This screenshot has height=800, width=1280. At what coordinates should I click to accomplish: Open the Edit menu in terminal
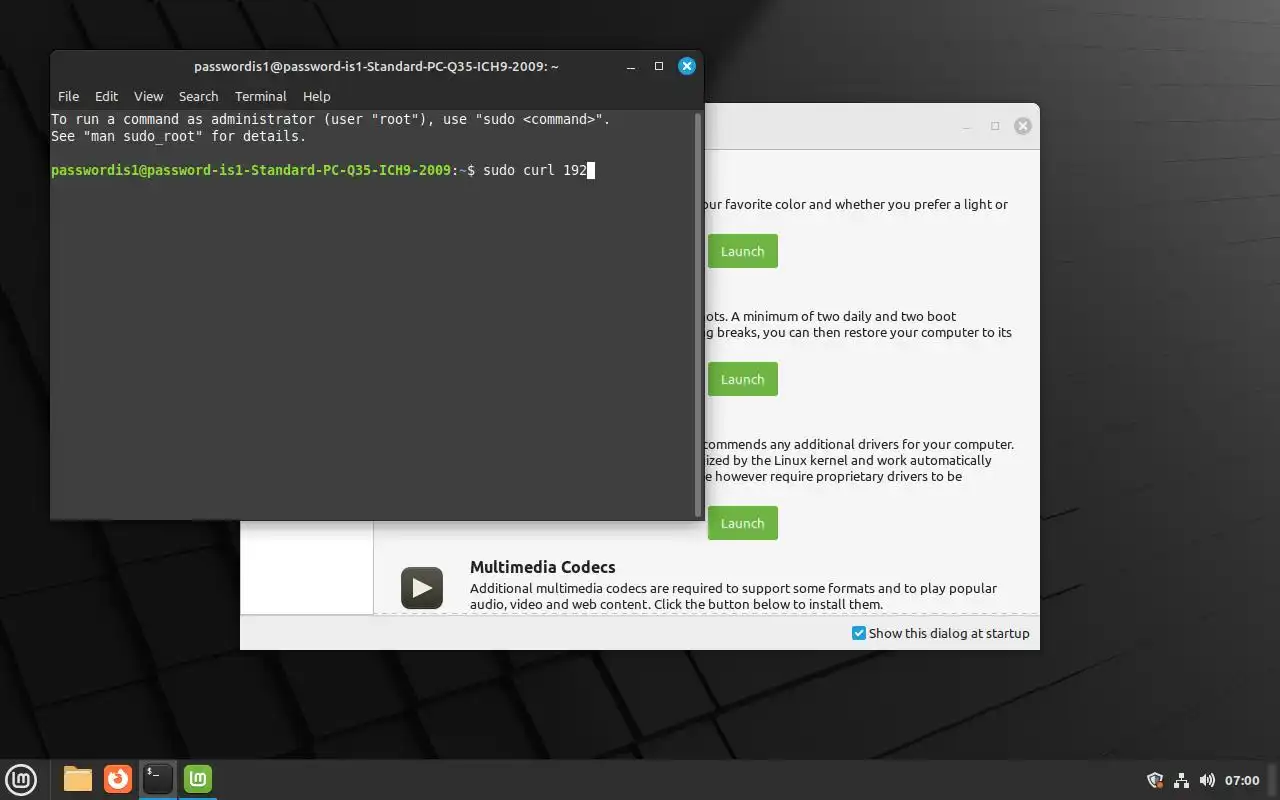[106, 96]
